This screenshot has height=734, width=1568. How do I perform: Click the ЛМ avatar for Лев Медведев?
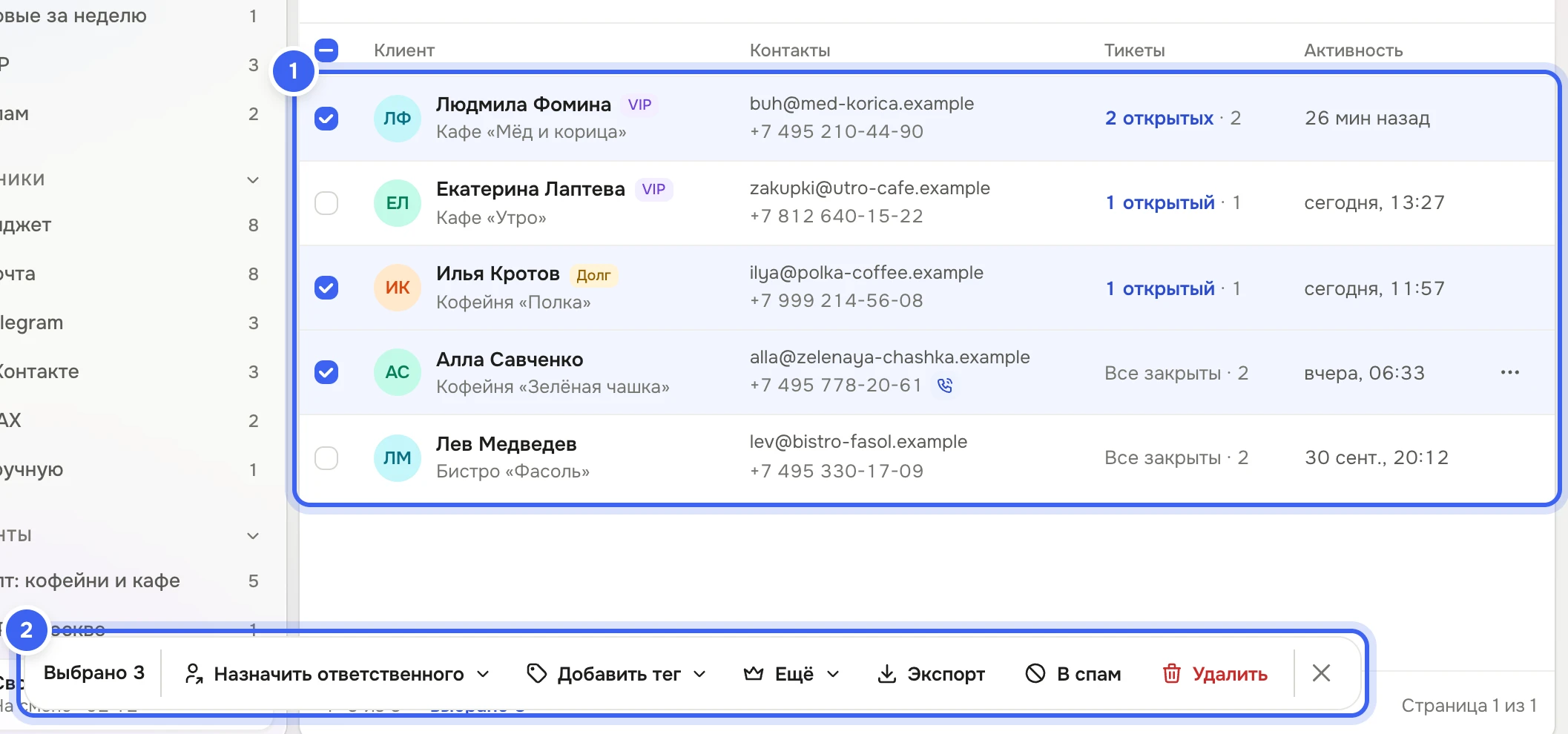click(398, 457)
